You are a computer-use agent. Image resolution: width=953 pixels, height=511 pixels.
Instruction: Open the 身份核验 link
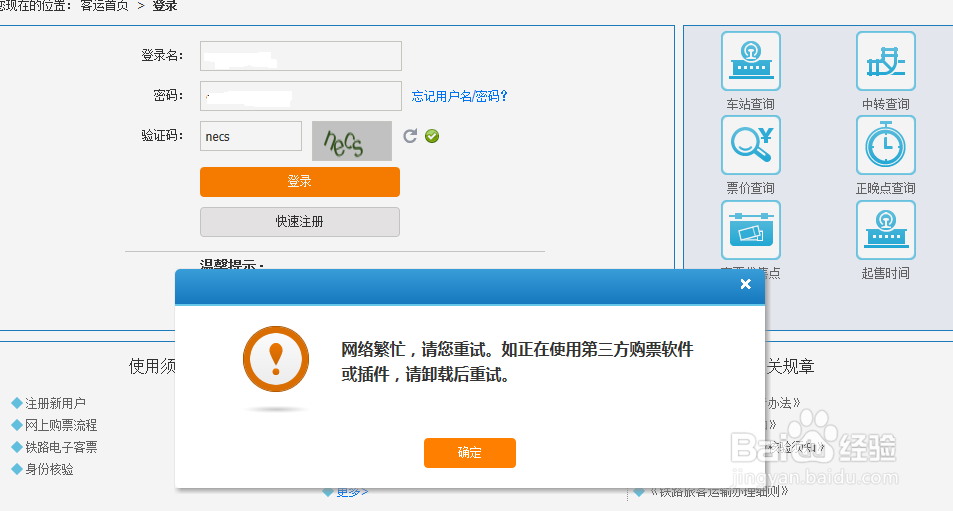(x=49, y=469)
